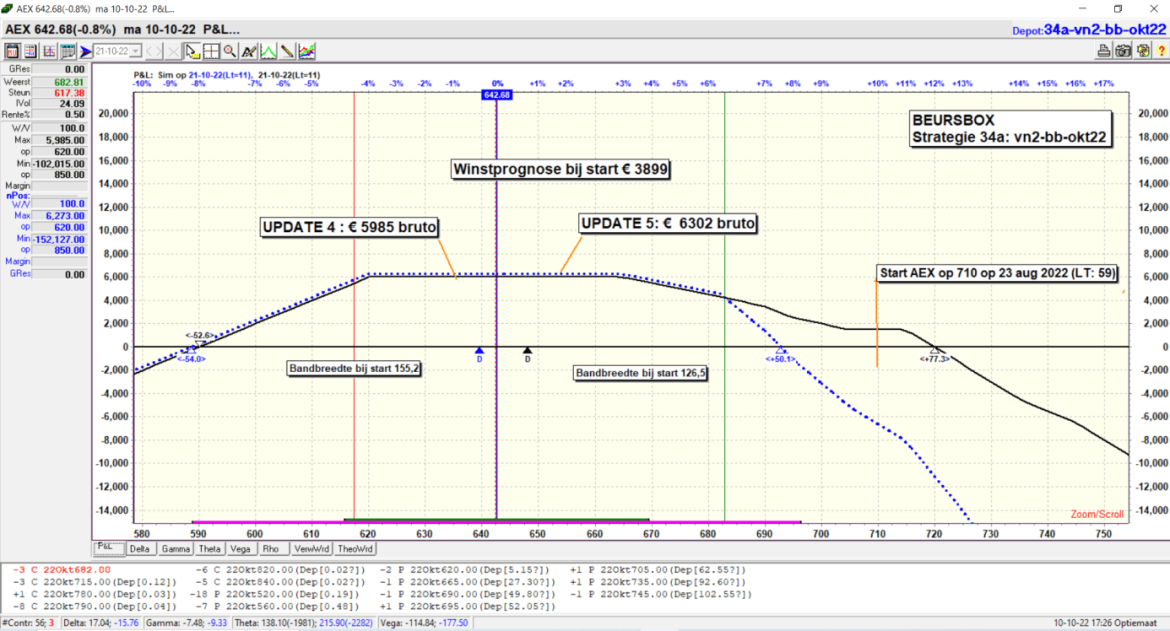The height and width of the screenshot is (631, 1170).
Task: Open the table grid toolbar icon
Action: (x=68, y=51)
